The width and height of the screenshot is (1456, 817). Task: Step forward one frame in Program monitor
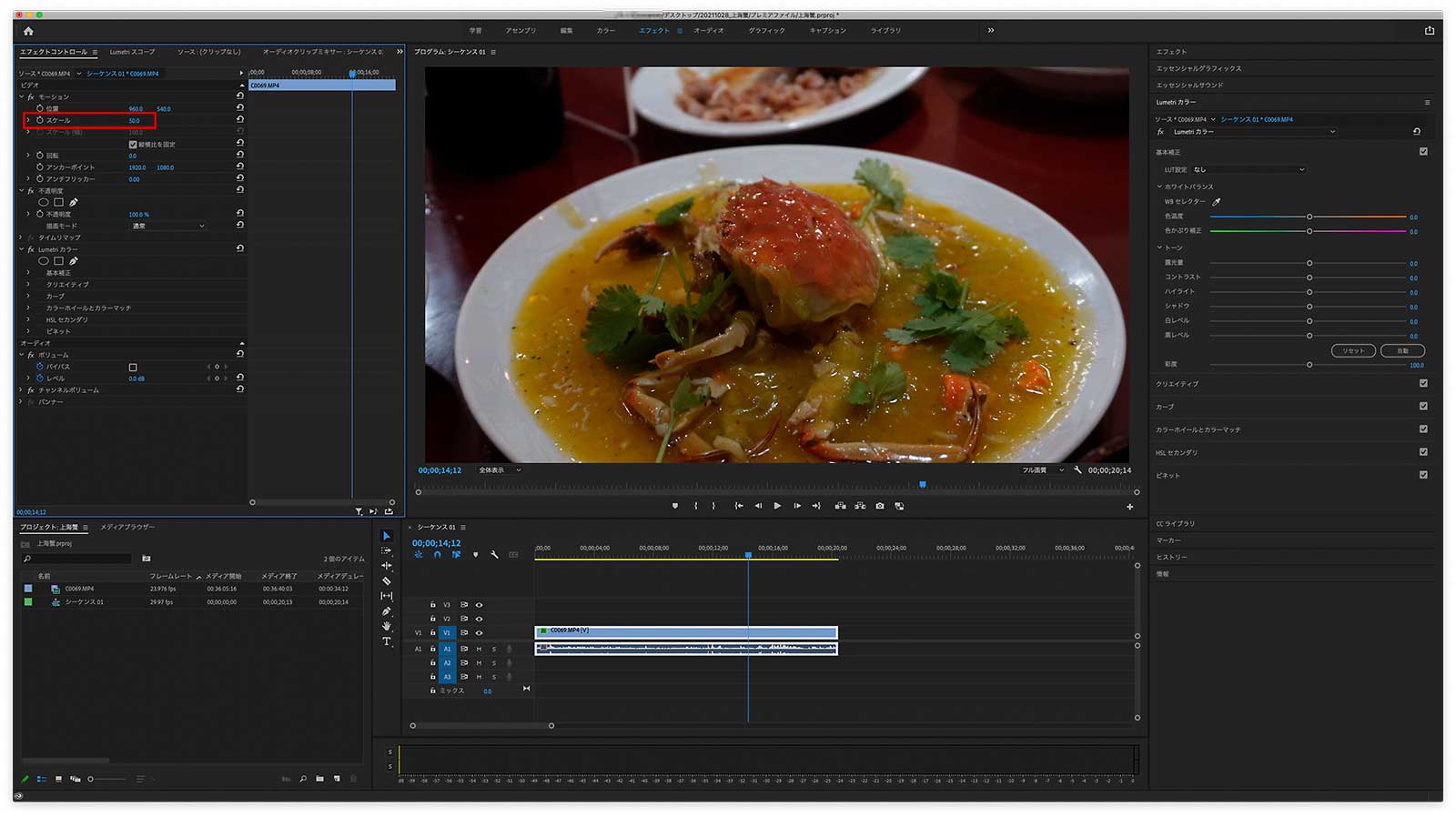[x=797, y=506]
